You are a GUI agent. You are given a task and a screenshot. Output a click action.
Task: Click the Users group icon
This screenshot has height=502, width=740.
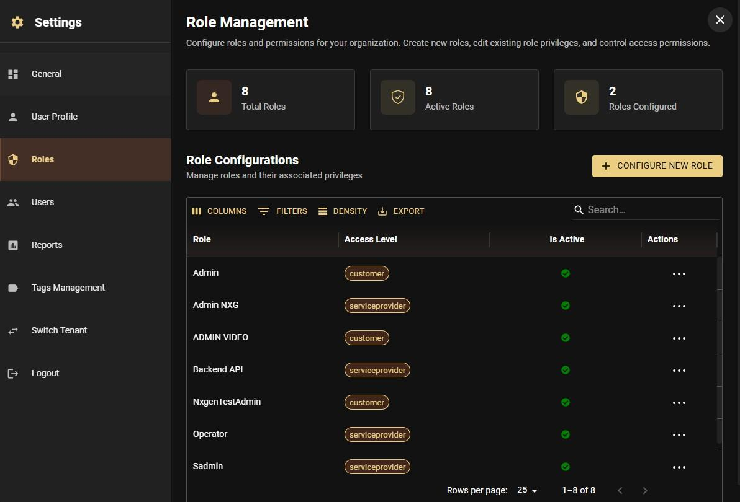click(13, 202)
